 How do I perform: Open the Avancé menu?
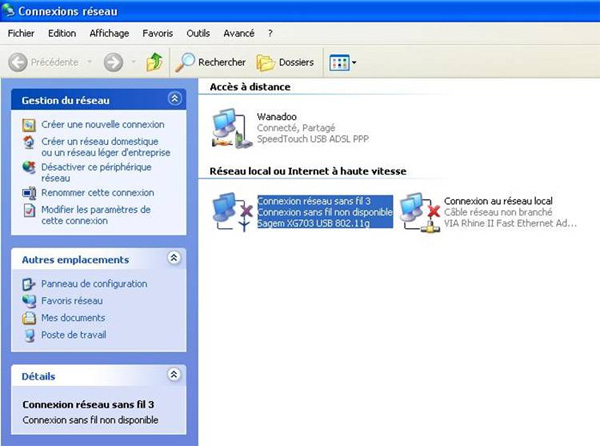pos(239,34)
